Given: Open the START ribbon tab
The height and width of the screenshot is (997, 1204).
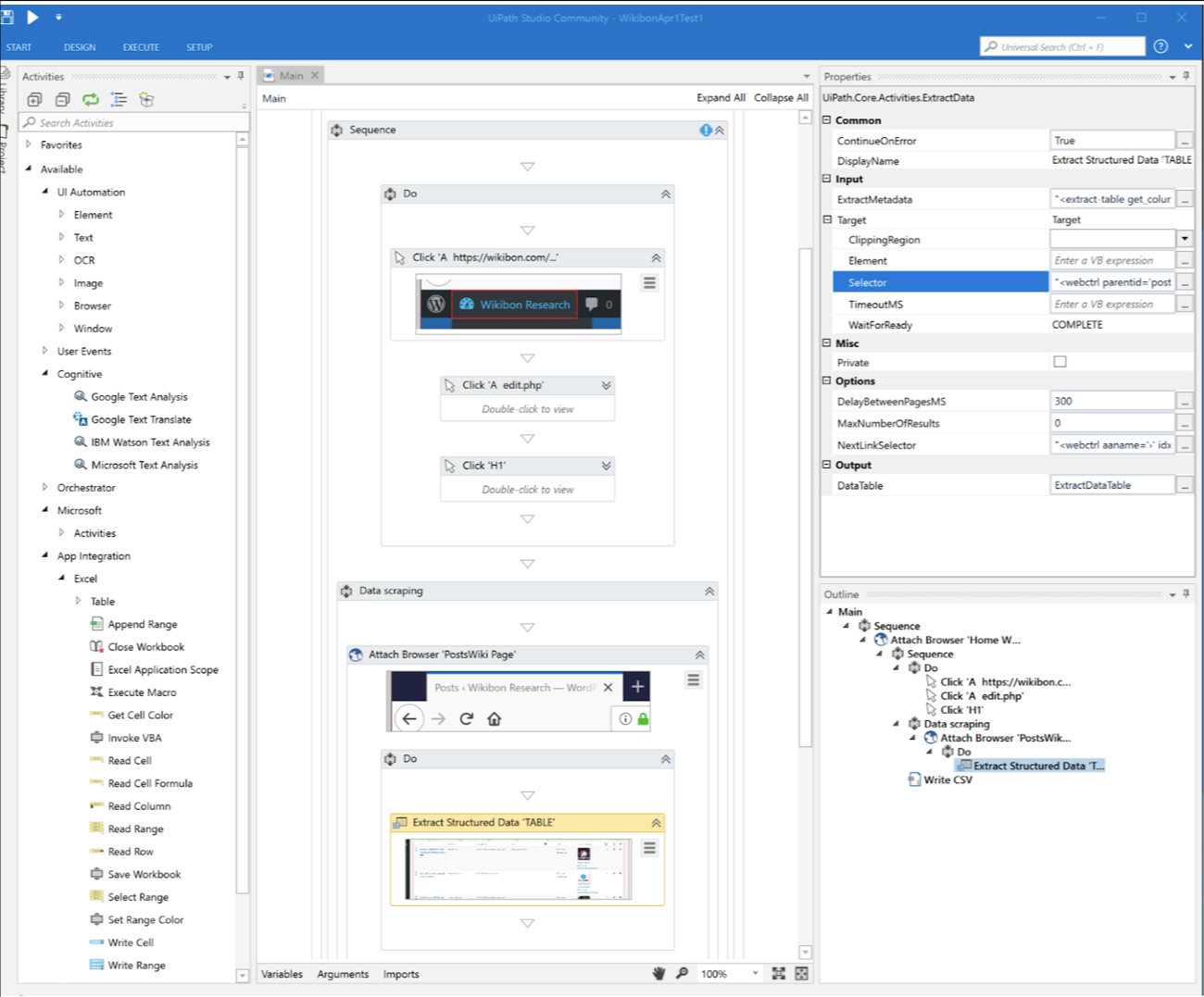Looking at the screenshot, I should pos(19,47).
